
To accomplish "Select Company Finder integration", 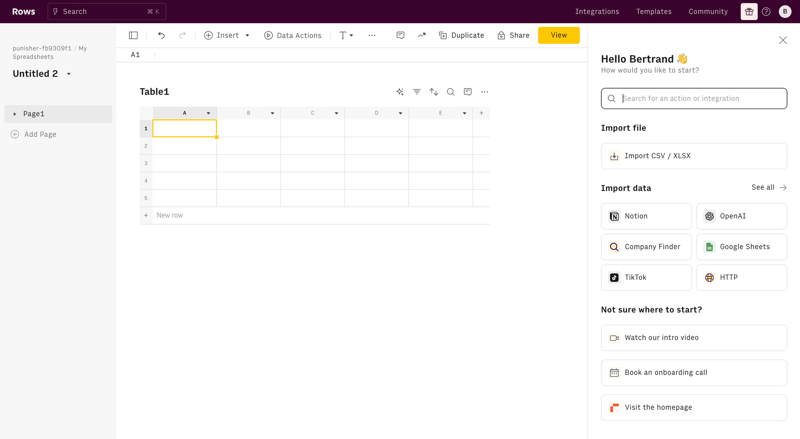I will coord(646,247).
